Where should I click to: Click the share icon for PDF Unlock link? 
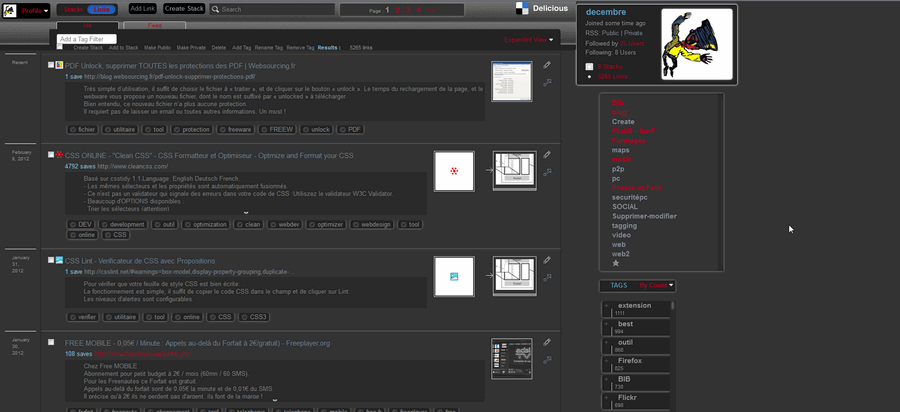click(548, 83)
